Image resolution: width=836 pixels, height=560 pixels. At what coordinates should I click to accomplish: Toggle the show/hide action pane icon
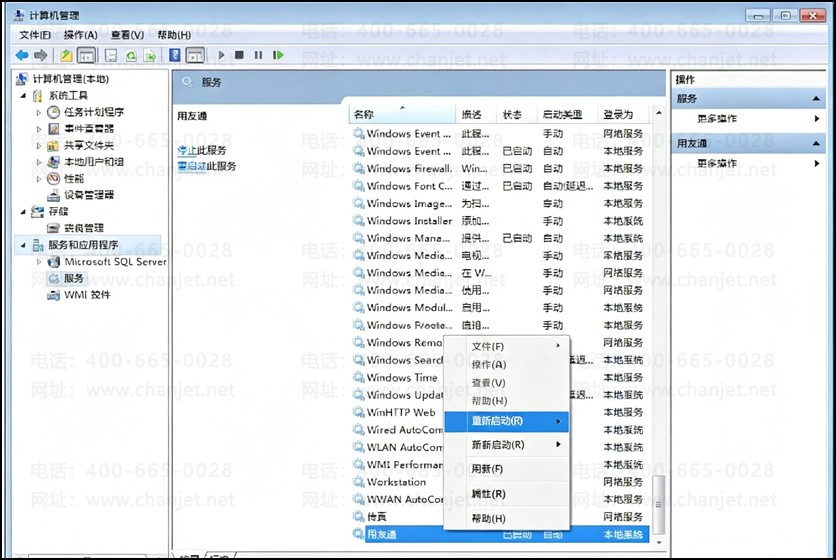point(195,55)
